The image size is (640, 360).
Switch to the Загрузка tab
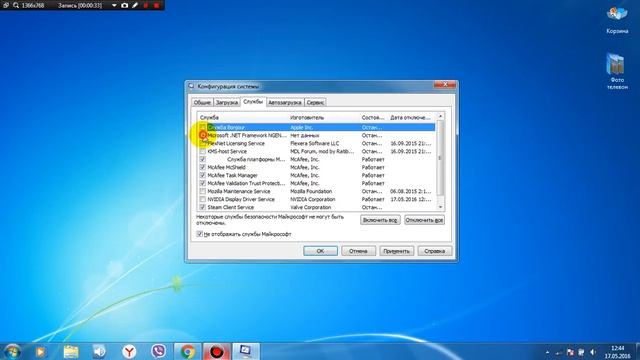pos(227,102)
